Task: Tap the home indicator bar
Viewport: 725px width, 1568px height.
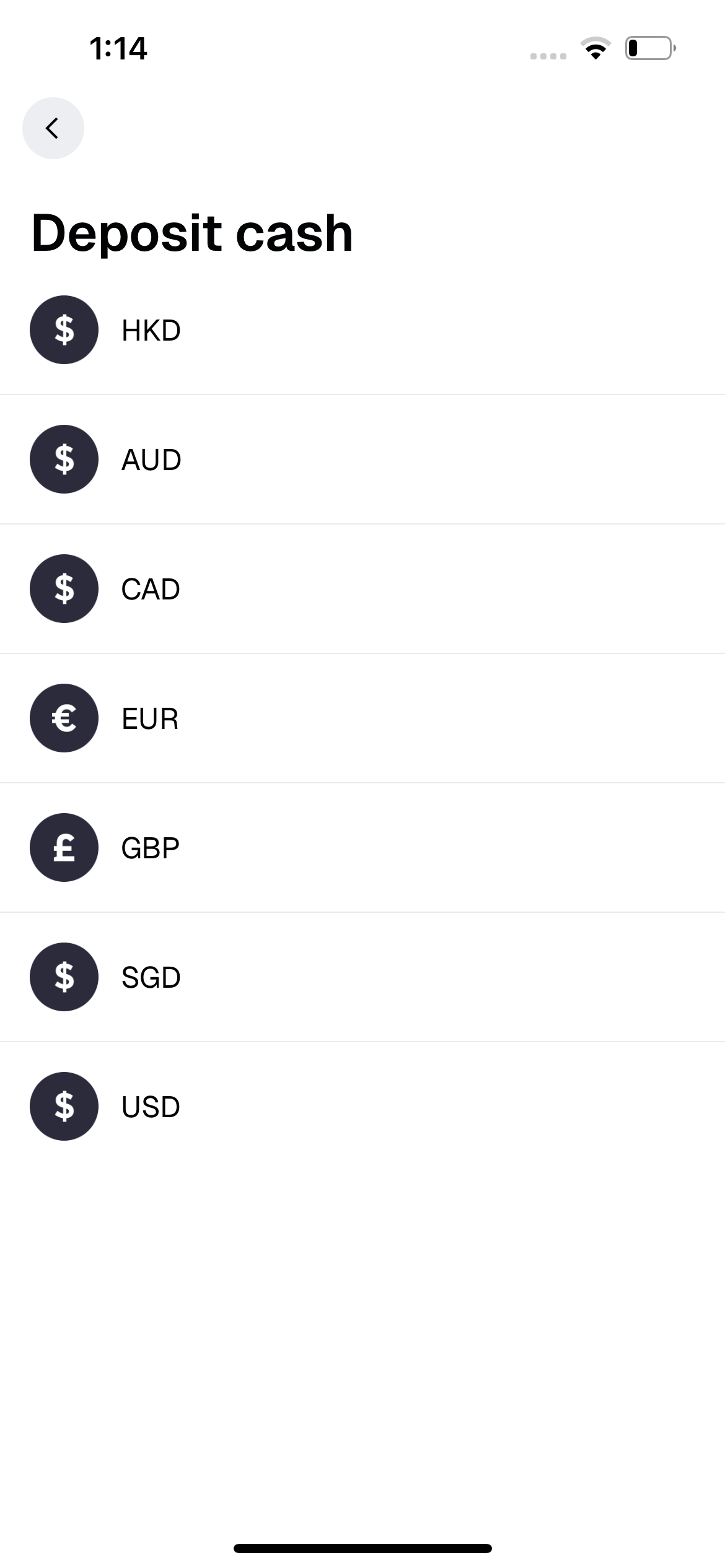Action: pyautogui.click(x=362, y=1548)
